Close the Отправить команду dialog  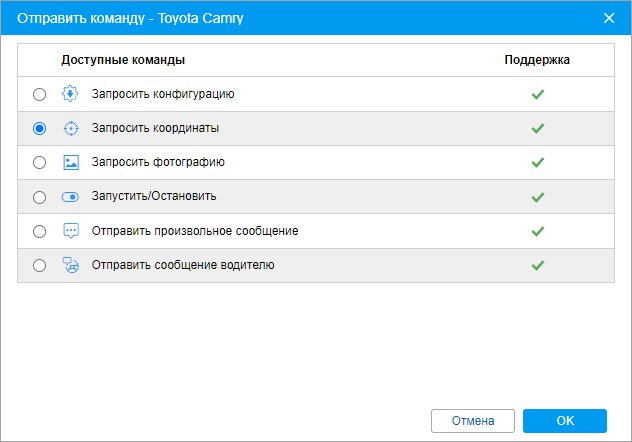(x=609, y=18)
